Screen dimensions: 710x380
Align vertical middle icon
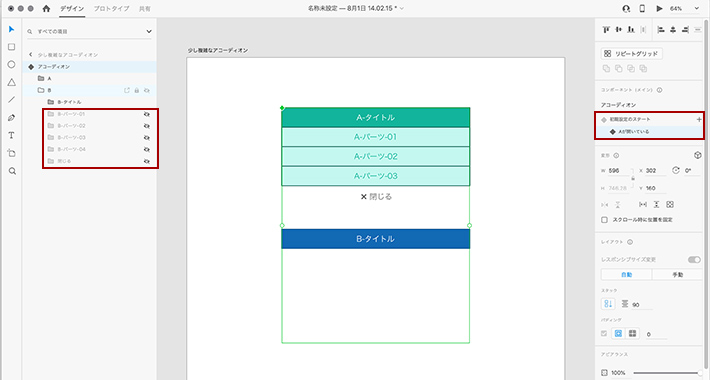click(619, 30)
